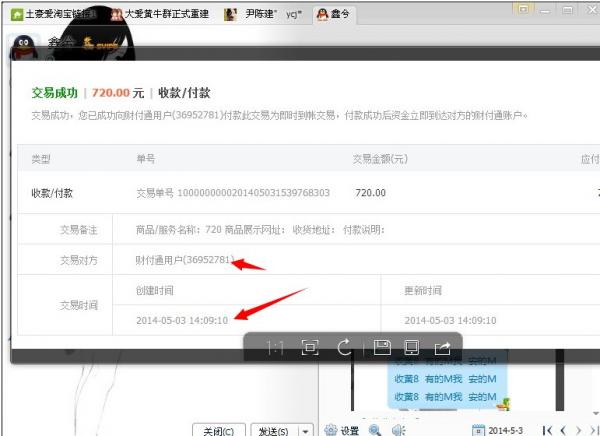Click the 关闭(C) button
The width and height of the screenshot is (600, 436).
218,431
